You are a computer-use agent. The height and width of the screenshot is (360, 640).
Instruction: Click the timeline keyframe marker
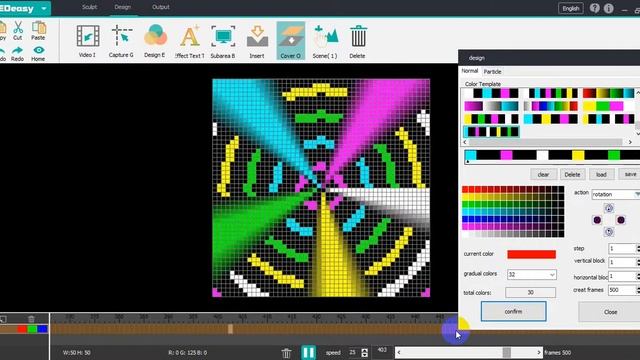point(230,329)
